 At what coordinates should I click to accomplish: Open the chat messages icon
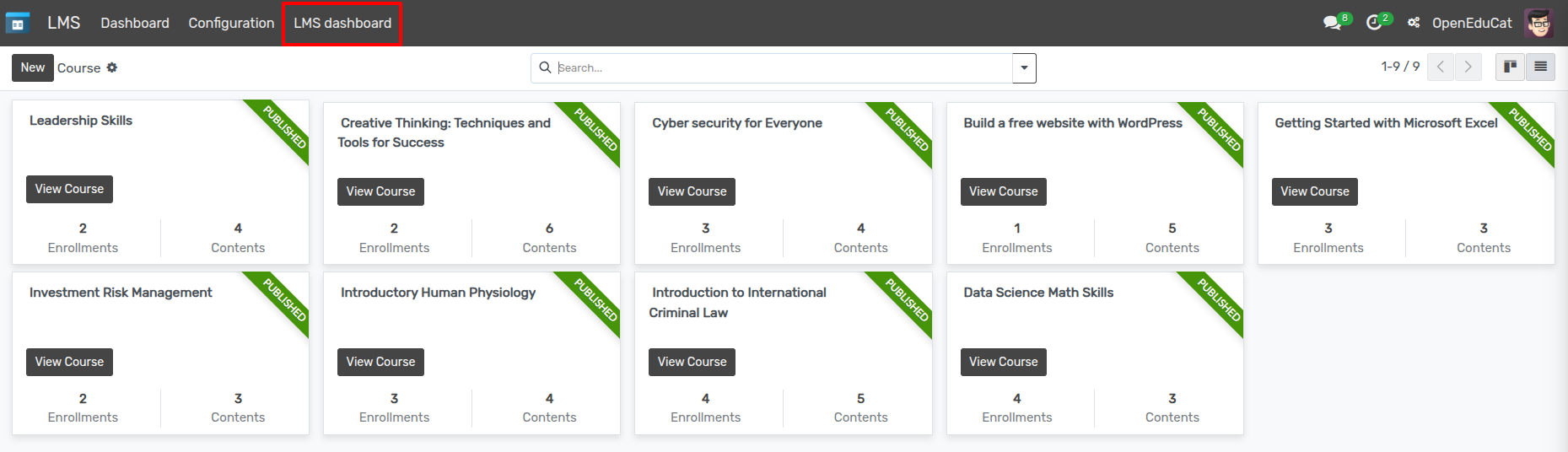[x=1332, y=23]
